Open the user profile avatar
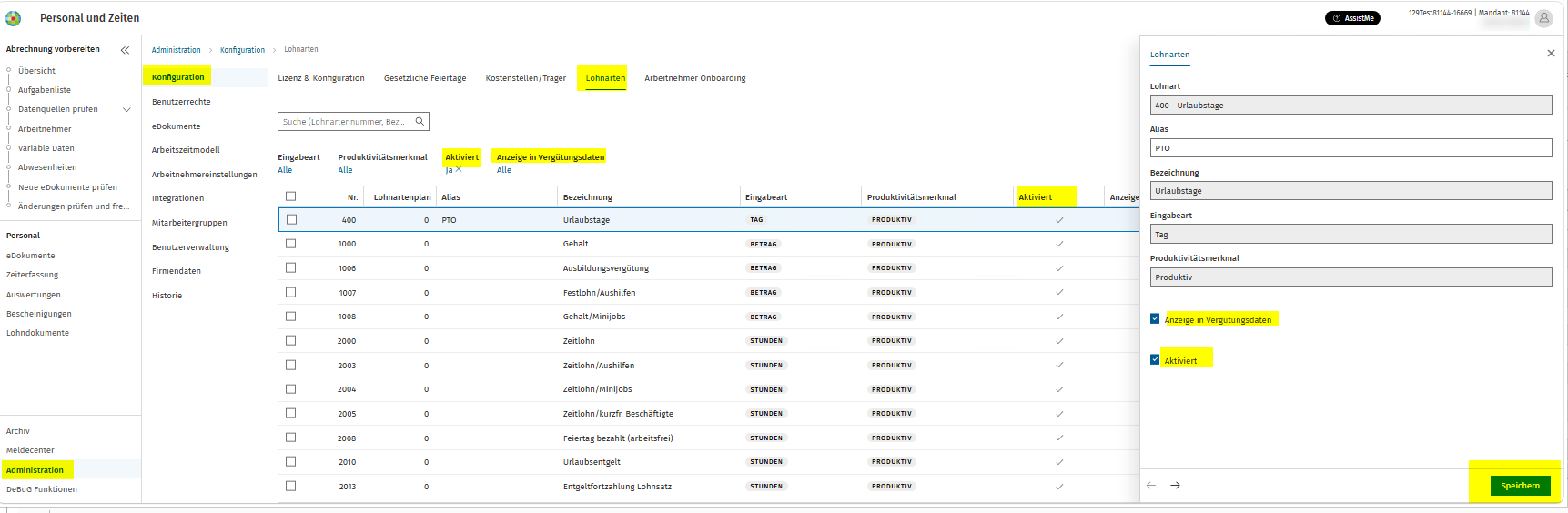This screenshot has height=513, width=1568. pyautogui.click(x=1543, y=18)
